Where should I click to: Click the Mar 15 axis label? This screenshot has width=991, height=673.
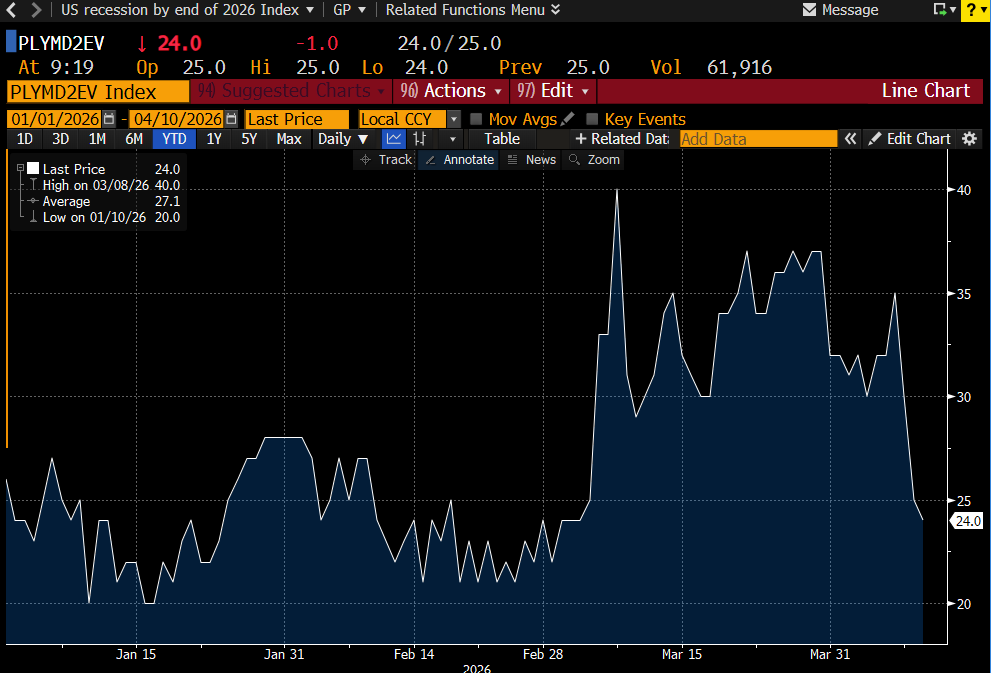click(682, 654)
